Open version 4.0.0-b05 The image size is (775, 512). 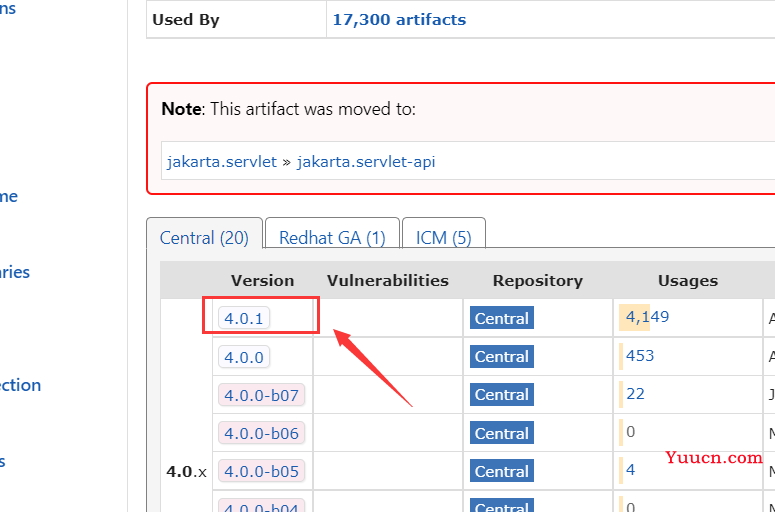coord(261,471)
